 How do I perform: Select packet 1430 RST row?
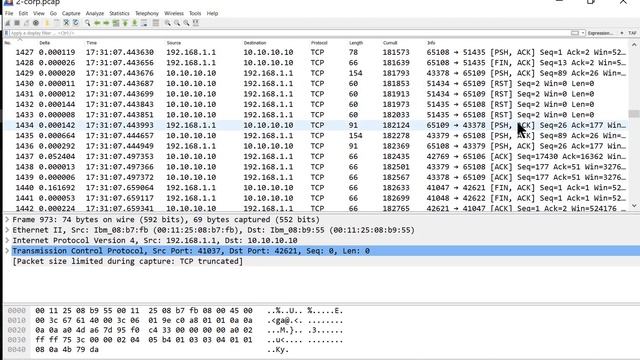316,84
